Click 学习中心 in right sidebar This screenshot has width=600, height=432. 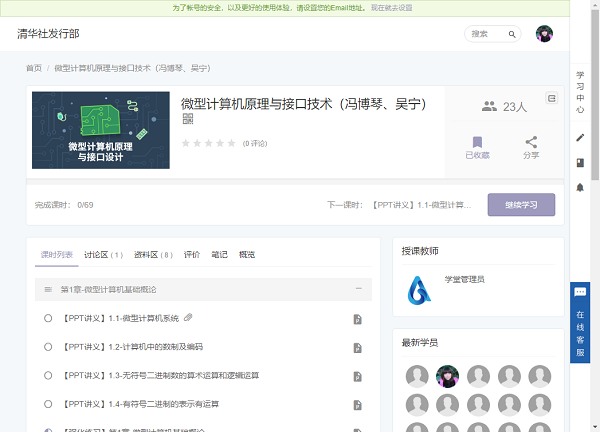point(580,92)
